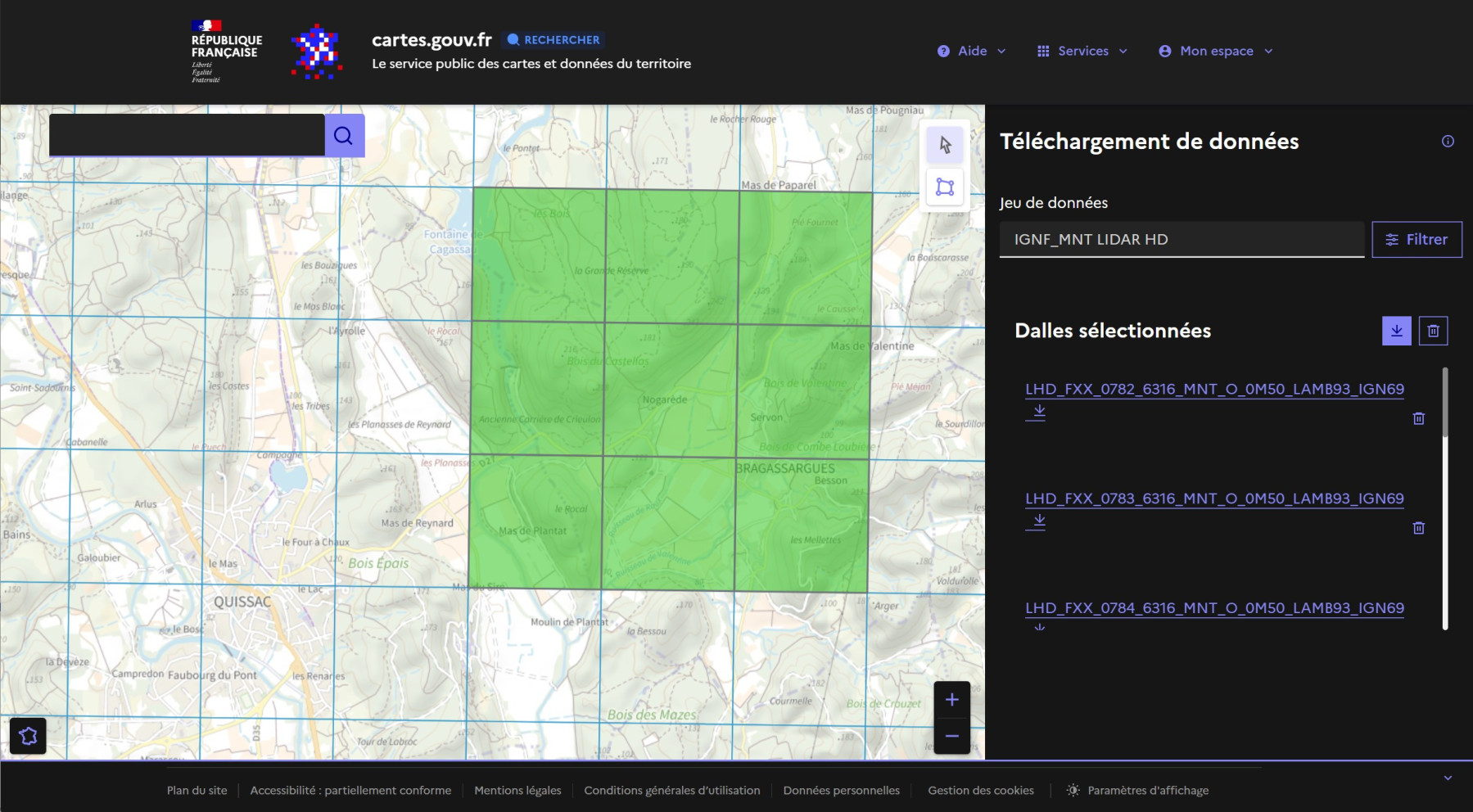Image resolution: width=1473 pixels, height=812 pixels.
Task: Zoom in the map with plus button
Action: coord(951,700)
